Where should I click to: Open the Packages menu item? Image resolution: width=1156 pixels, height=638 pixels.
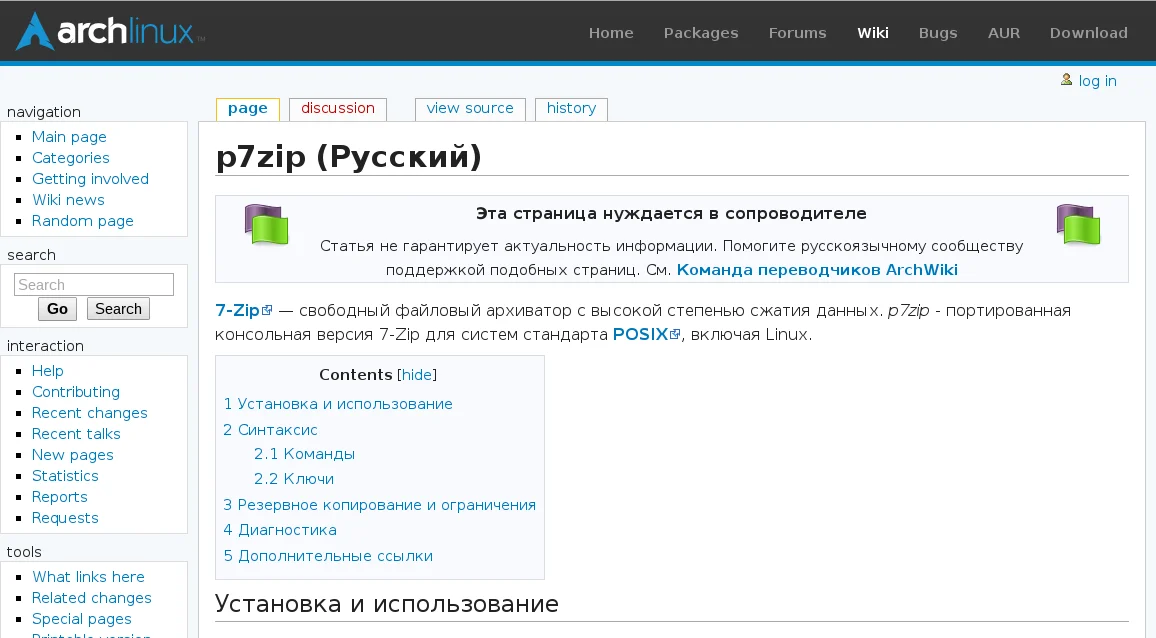click(x=700, y=32)
